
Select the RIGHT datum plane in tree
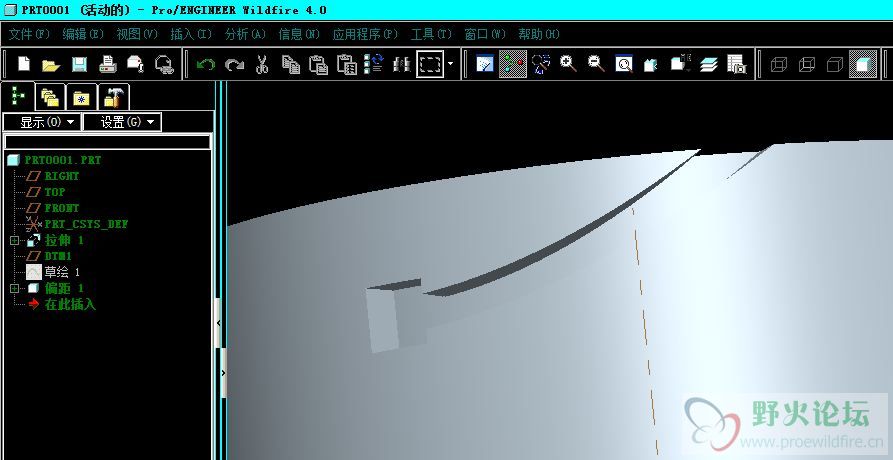coord(62,176)
